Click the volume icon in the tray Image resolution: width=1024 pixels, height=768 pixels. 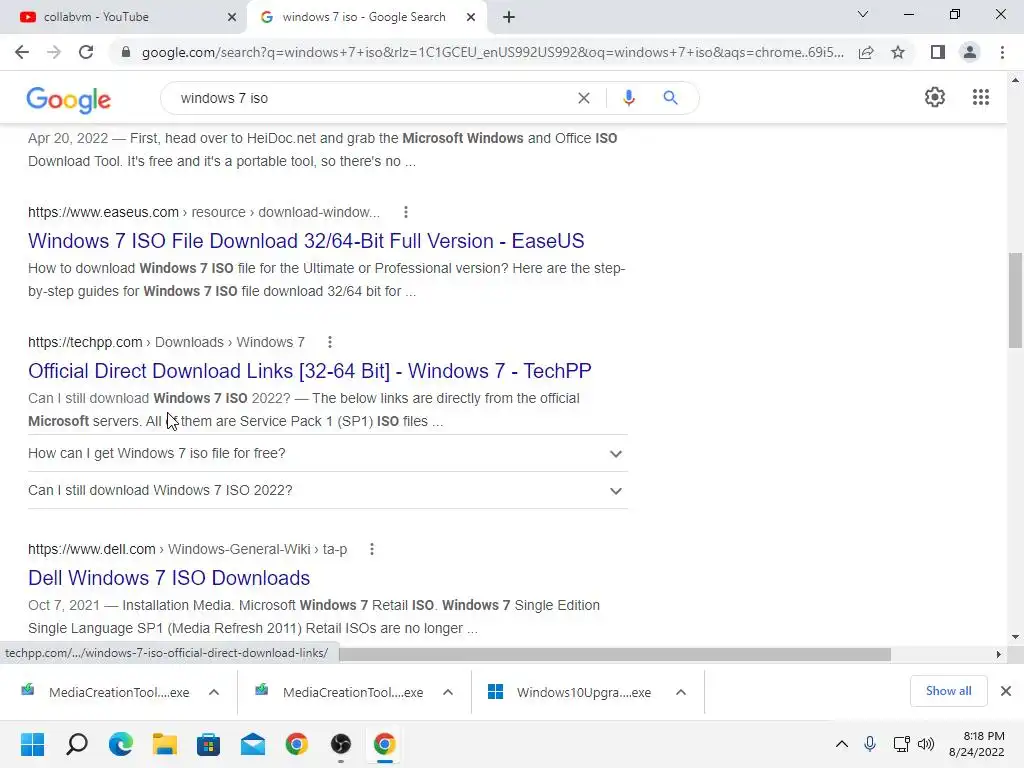926,744
